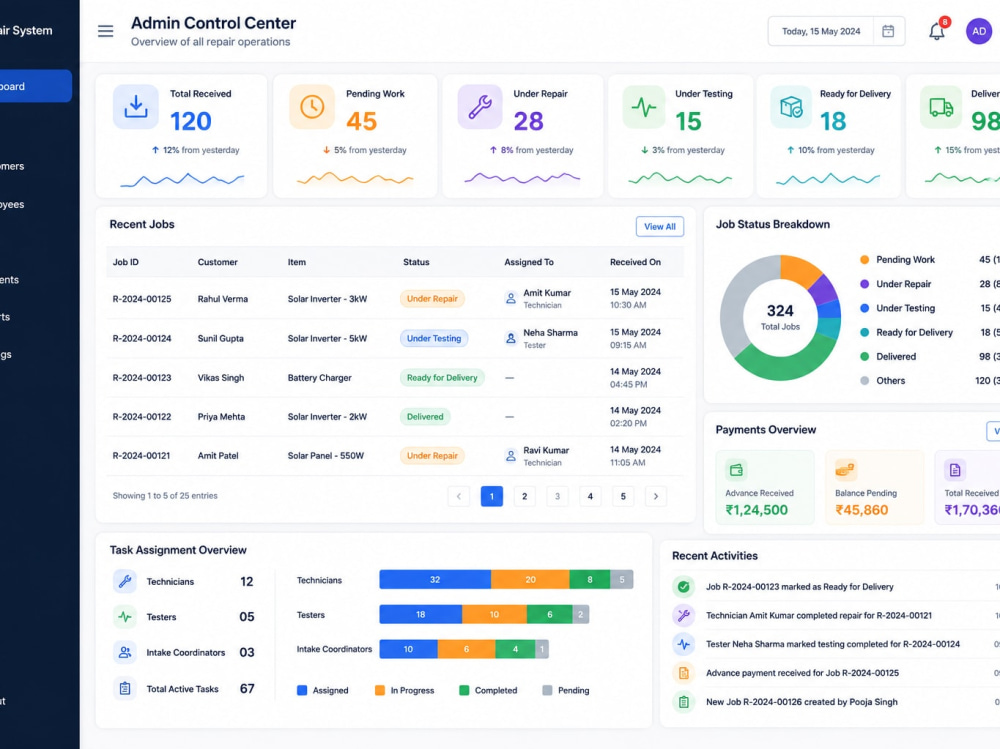Click Amit Kumar's user icon

(x=511, y=298)
